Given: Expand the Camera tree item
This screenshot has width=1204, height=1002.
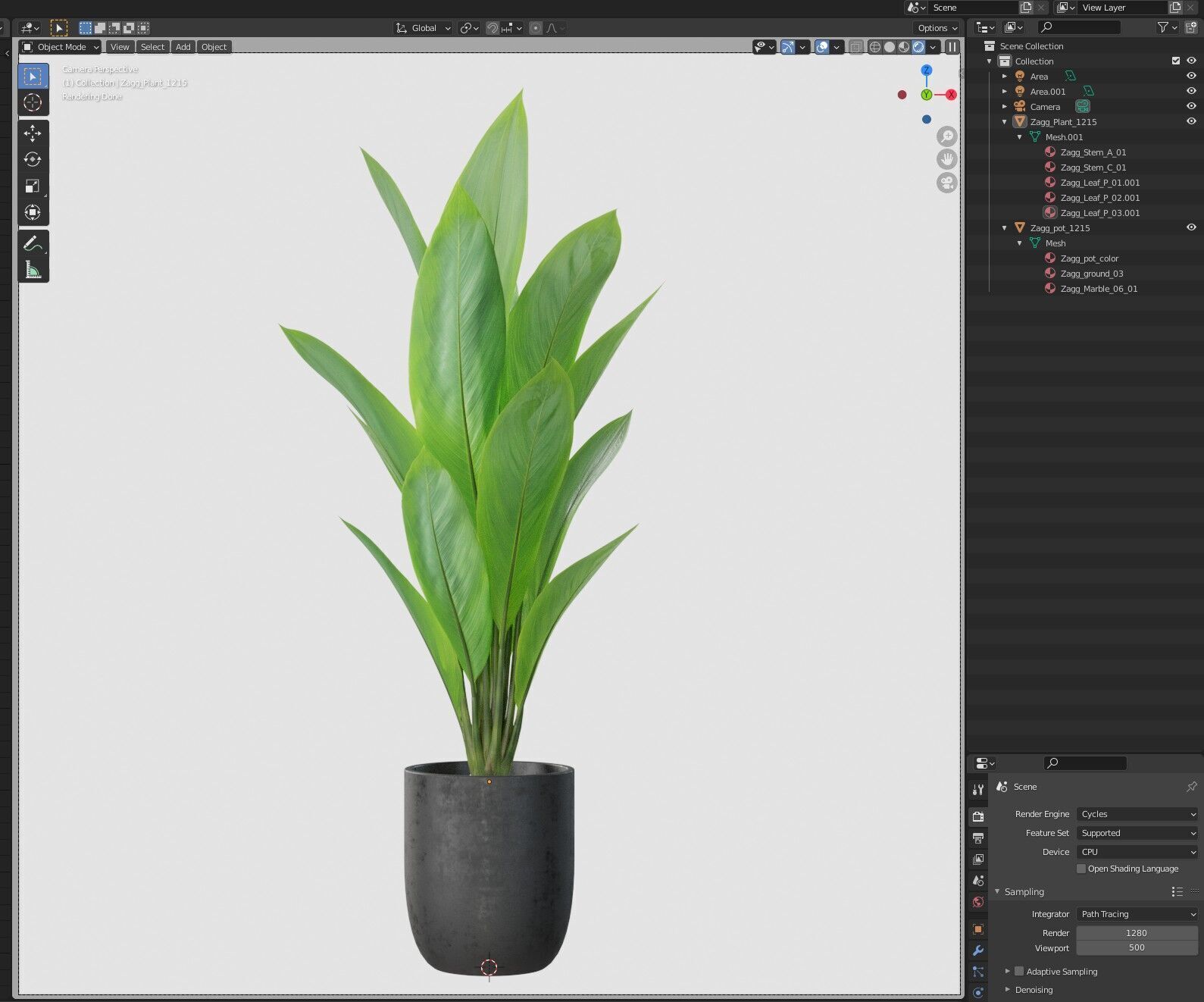Looking at the screenshot, I should click(1005, 106).
